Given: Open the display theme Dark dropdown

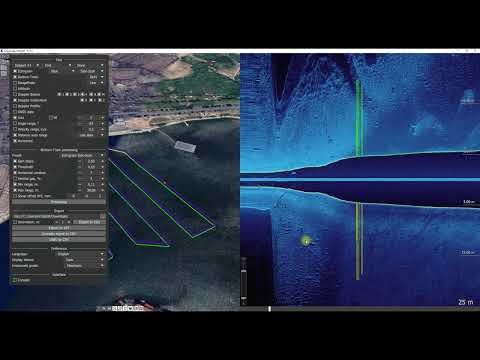Looking at the screenshot, I should point(84,260).
